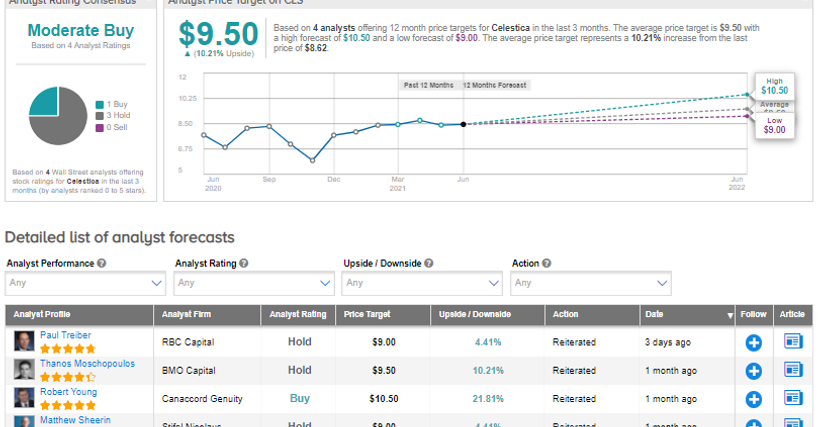Click Moderate Buy consensus heading
Viewport: 820px width, 427px height.
[81, 30]
